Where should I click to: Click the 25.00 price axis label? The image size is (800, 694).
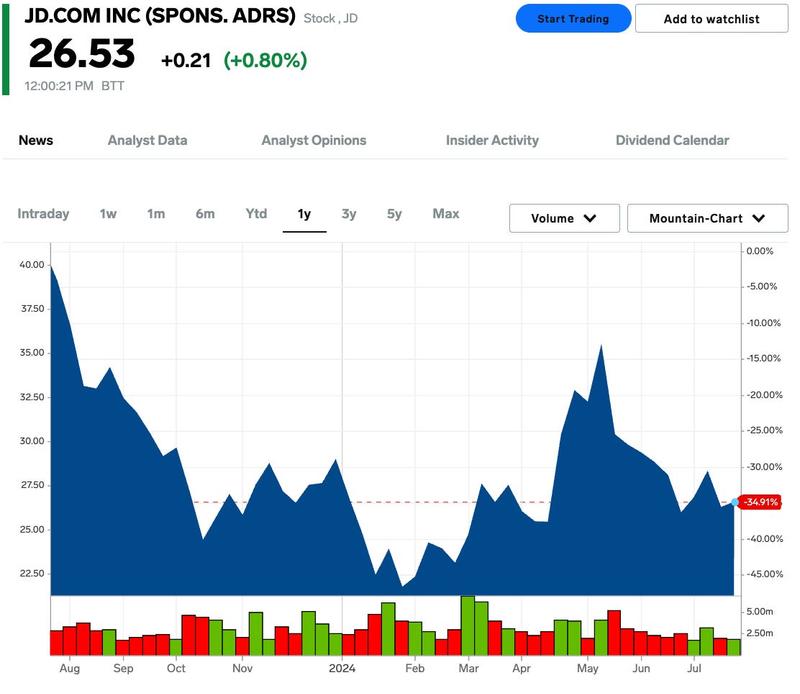32,529
